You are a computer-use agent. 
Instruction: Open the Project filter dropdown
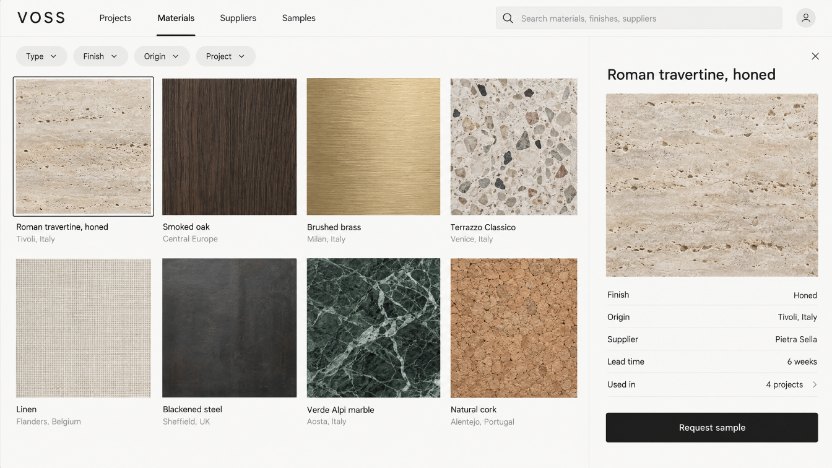click(226, 56)
